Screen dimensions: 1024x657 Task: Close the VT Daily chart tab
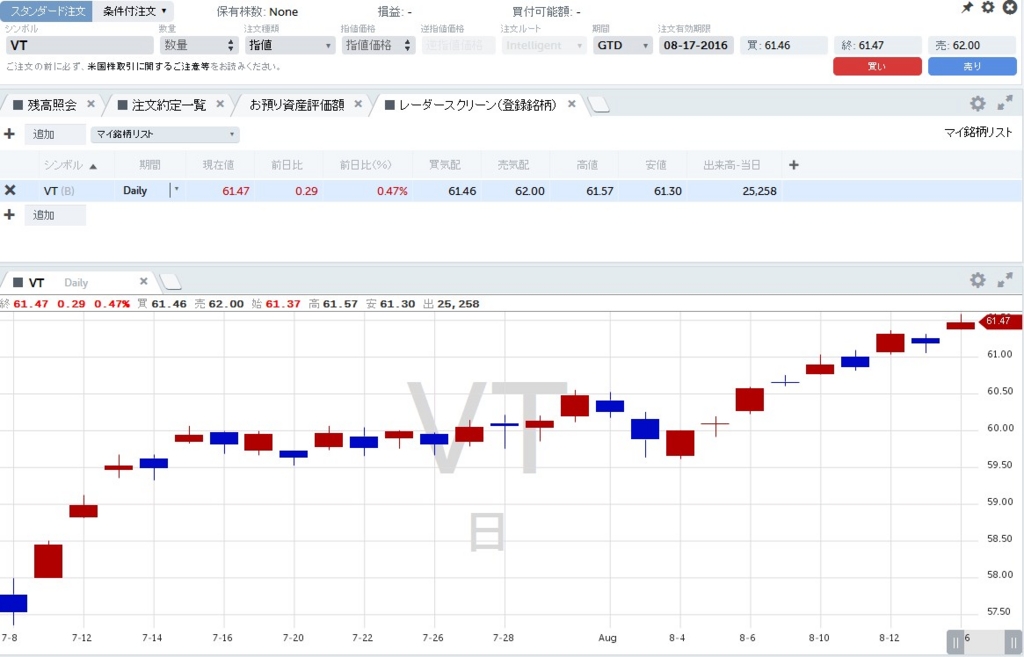(x=144, y=281)
